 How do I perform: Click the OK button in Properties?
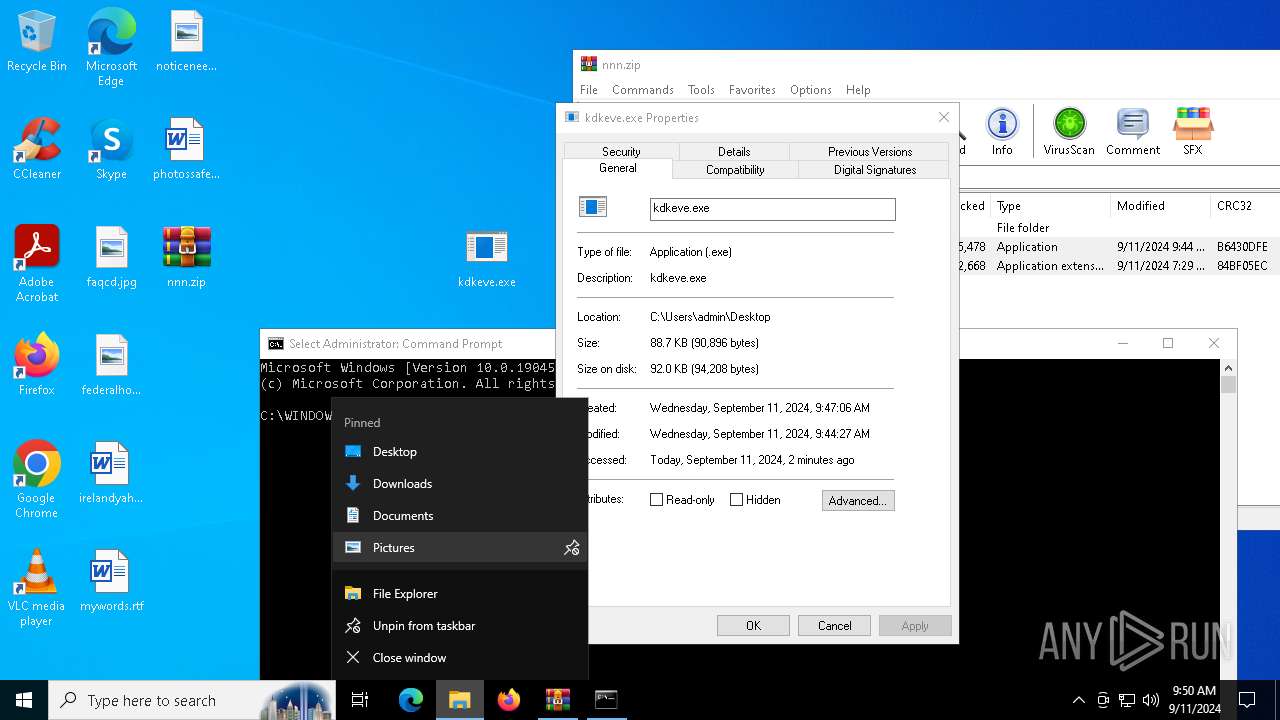pyautogui.click(x=753, y=626)
